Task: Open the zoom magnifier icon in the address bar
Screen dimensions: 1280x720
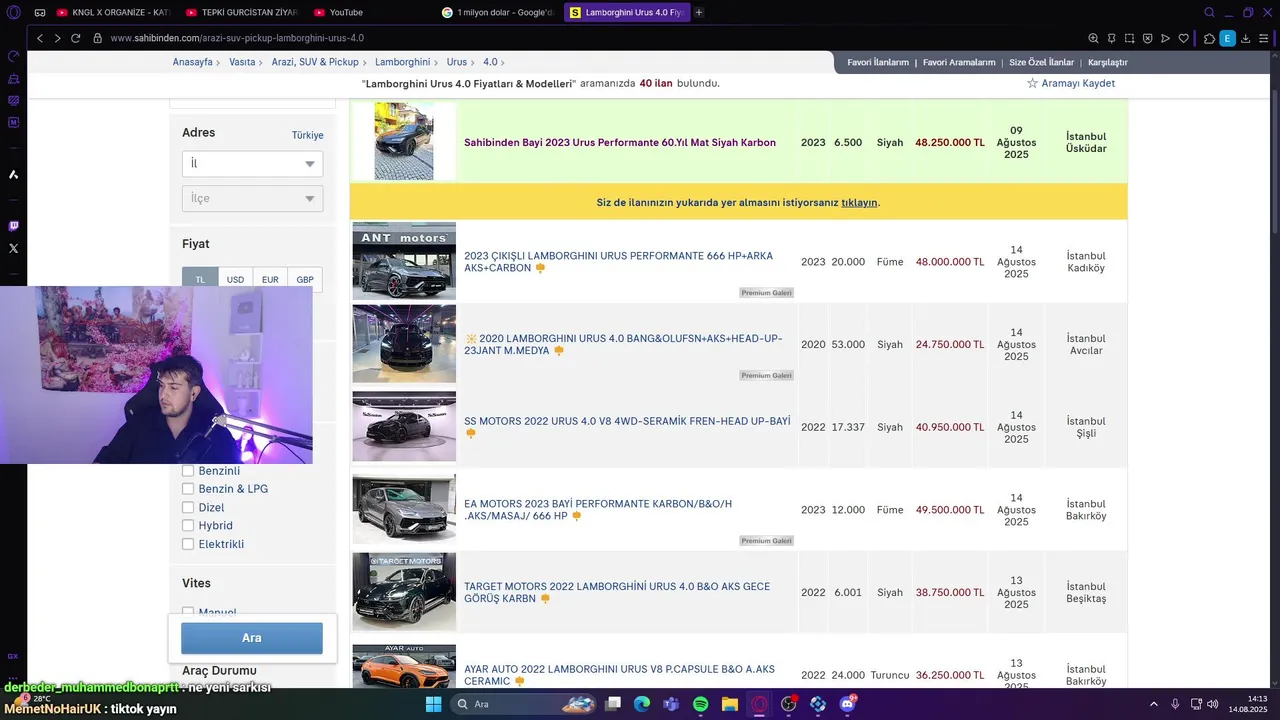Action: click(x=1093, y=38)
